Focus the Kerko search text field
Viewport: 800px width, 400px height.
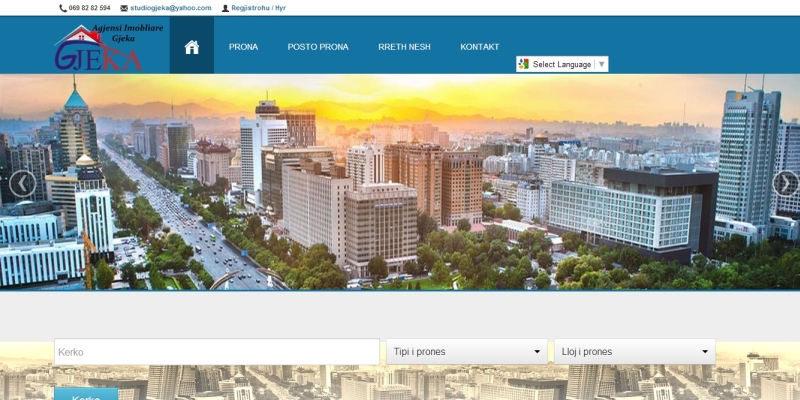click(x=216, y=352)
